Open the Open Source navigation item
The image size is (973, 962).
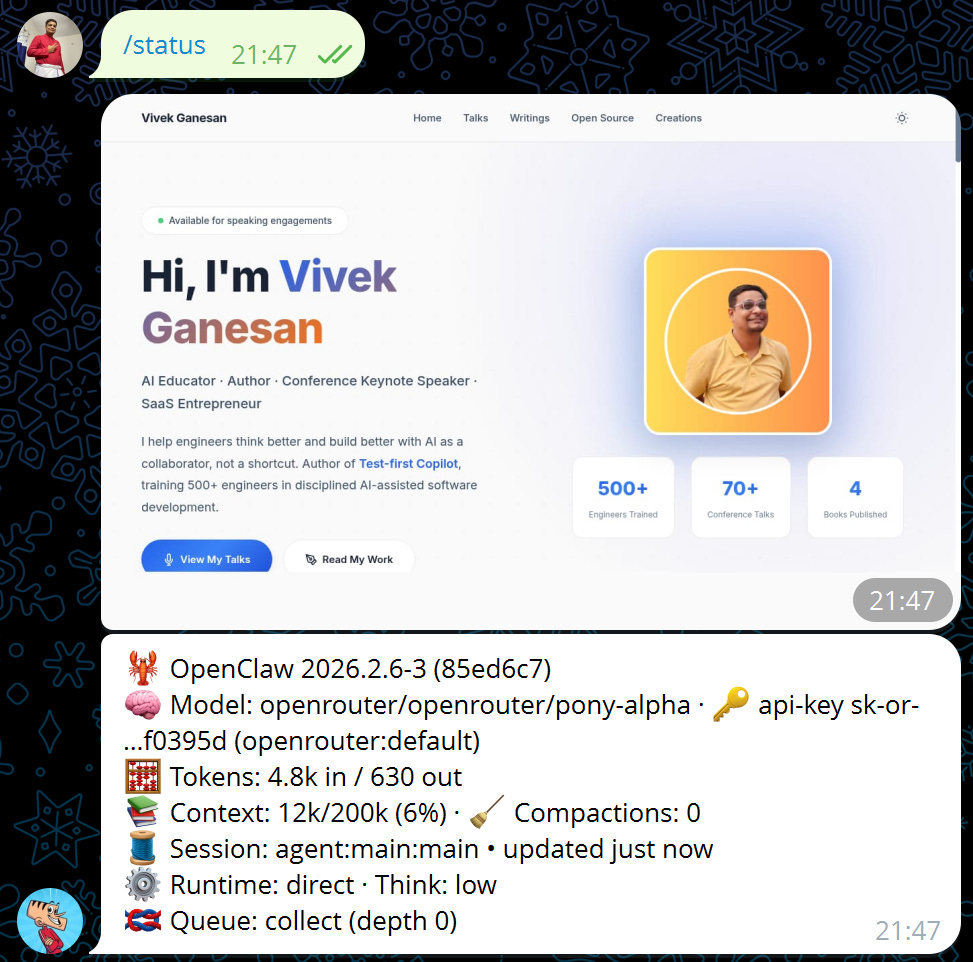pyautogui.click(x=602, y=118)
